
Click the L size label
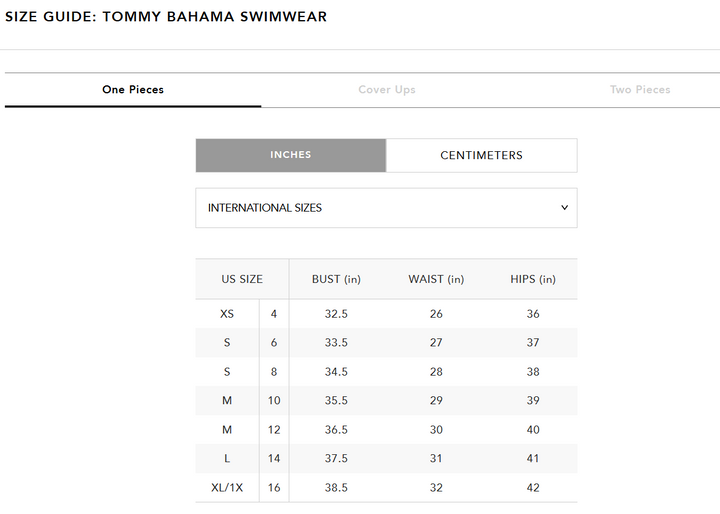227,458
